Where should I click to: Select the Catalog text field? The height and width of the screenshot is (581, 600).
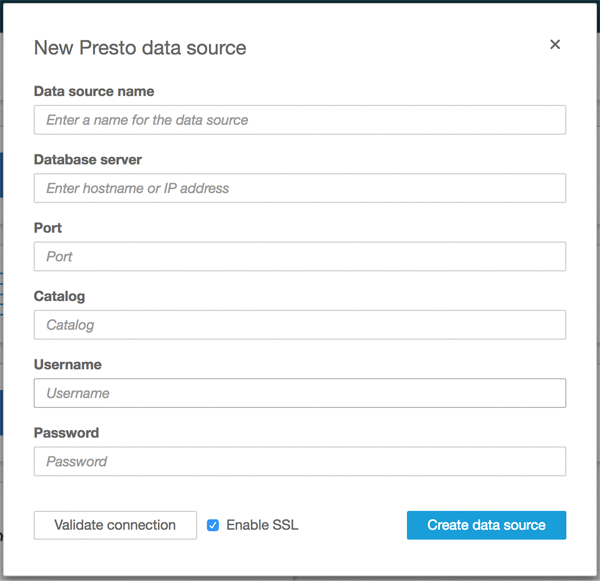coord(300,325)
